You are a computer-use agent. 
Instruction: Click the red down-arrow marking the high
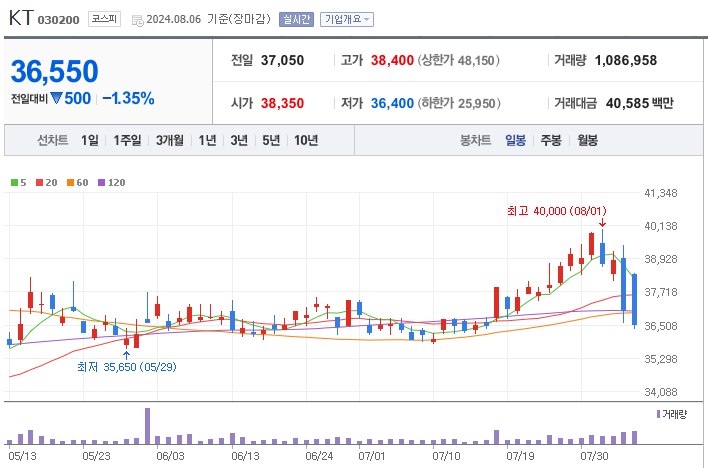(x=602, y=223)
